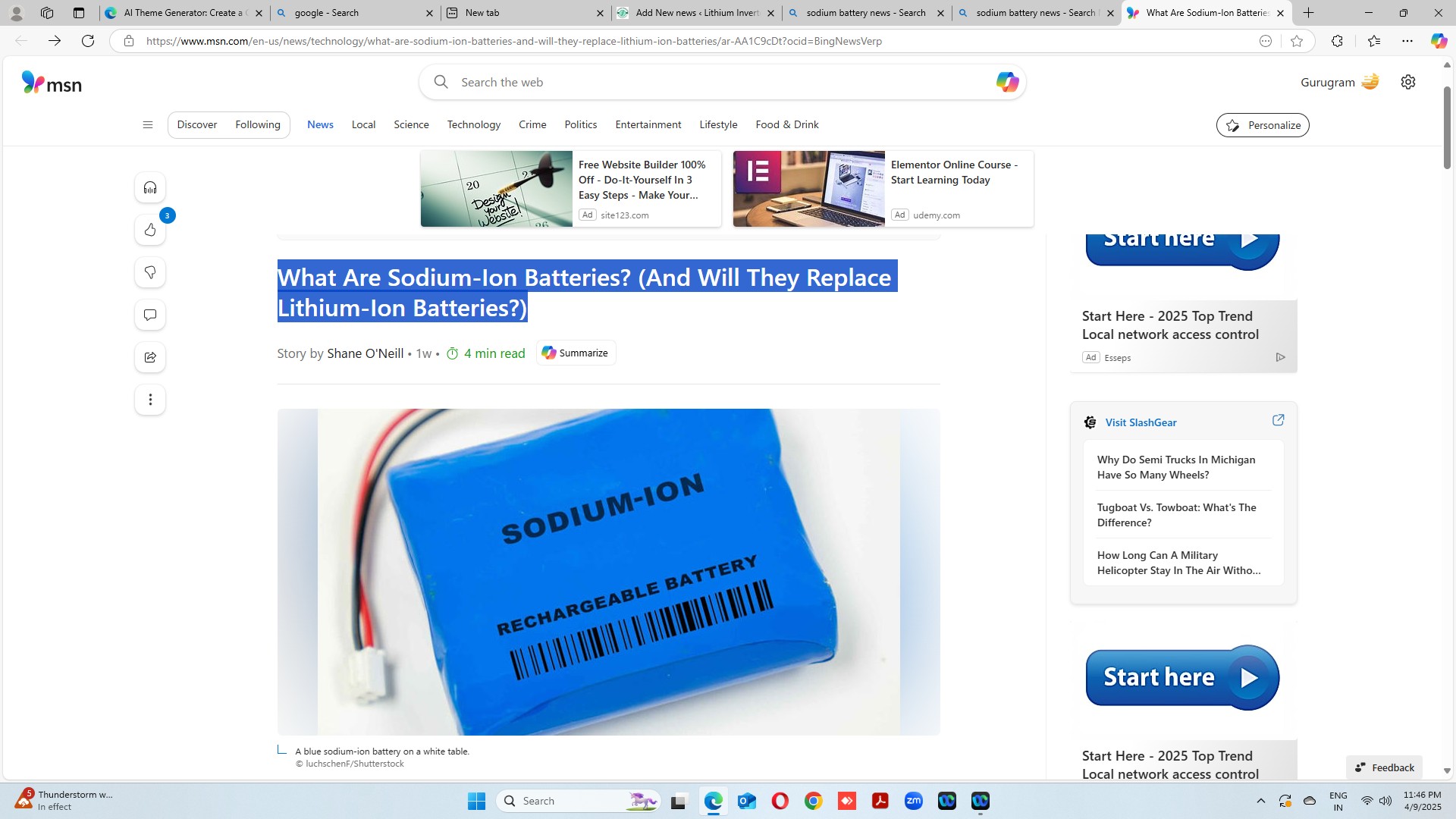
Task: Toggle favorite star in address bar
Action: click(x=1297, y=41)
